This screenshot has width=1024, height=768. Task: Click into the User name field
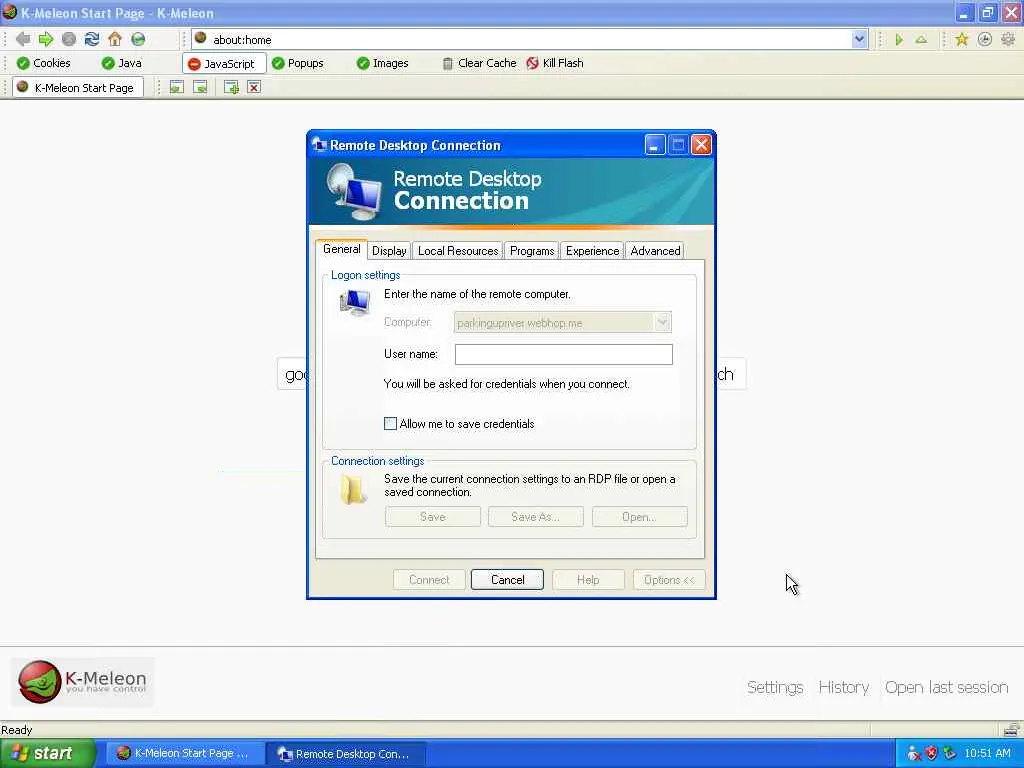[x=564, y=354]
